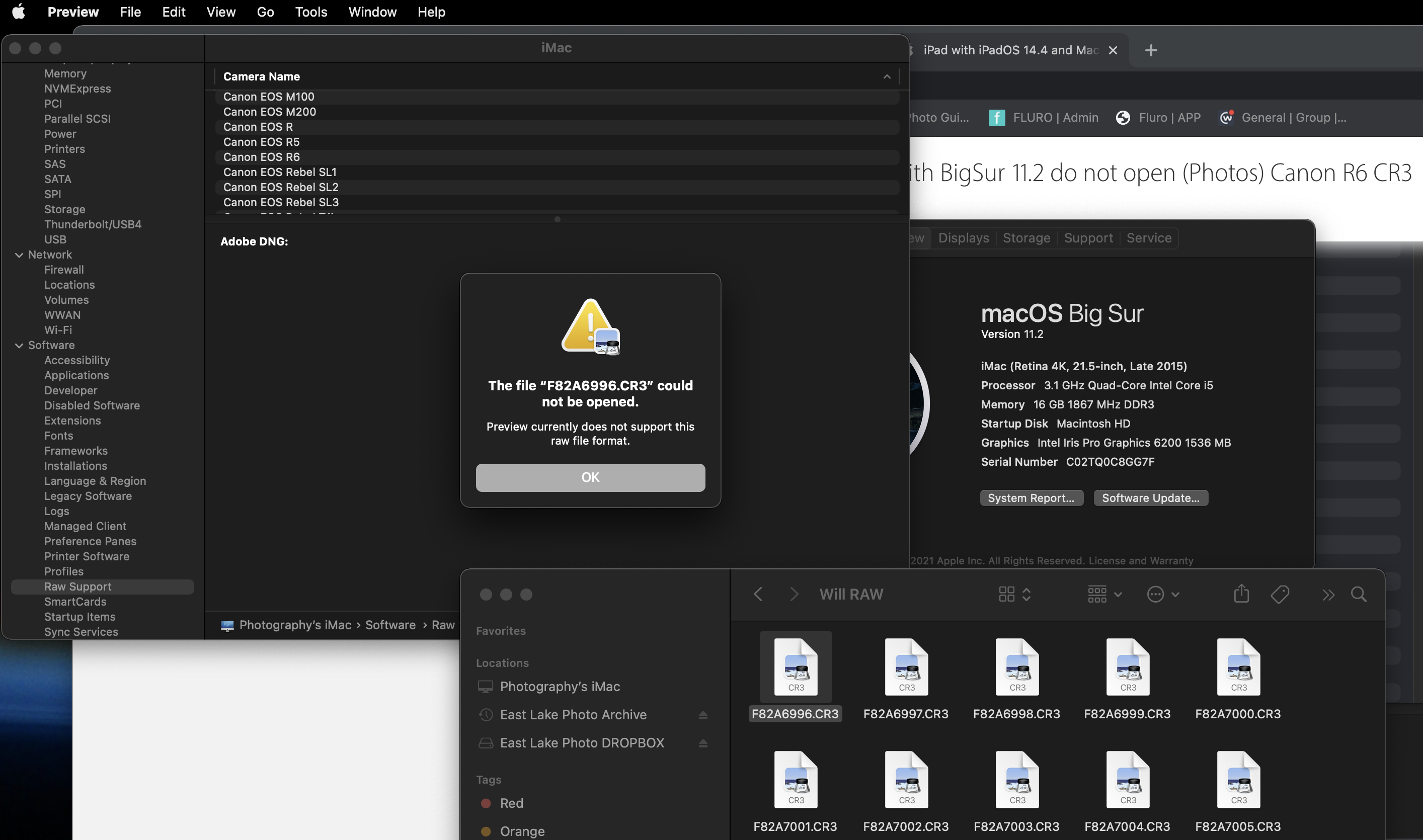Click the Finder share icon
The image size is (1423, 840).
click(1241, 594)
